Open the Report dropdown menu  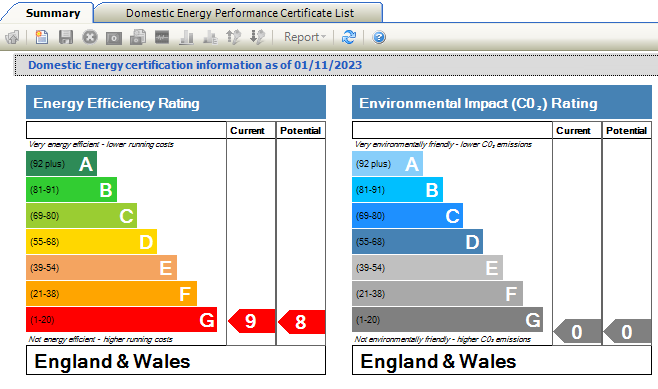click(x=305, y=37)
